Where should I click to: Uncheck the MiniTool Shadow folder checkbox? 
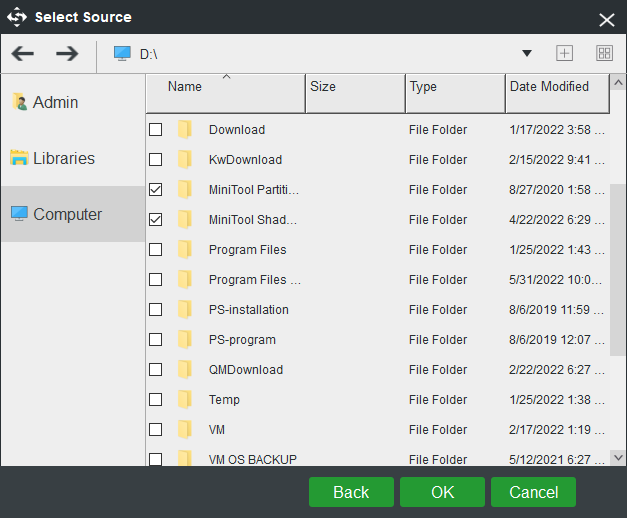[155, 220]
